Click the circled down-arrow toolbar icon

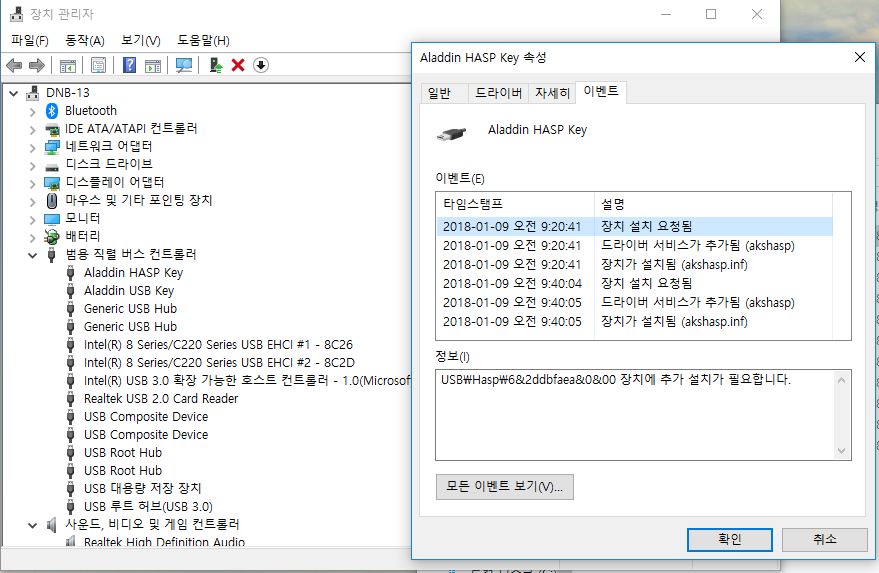261,65
